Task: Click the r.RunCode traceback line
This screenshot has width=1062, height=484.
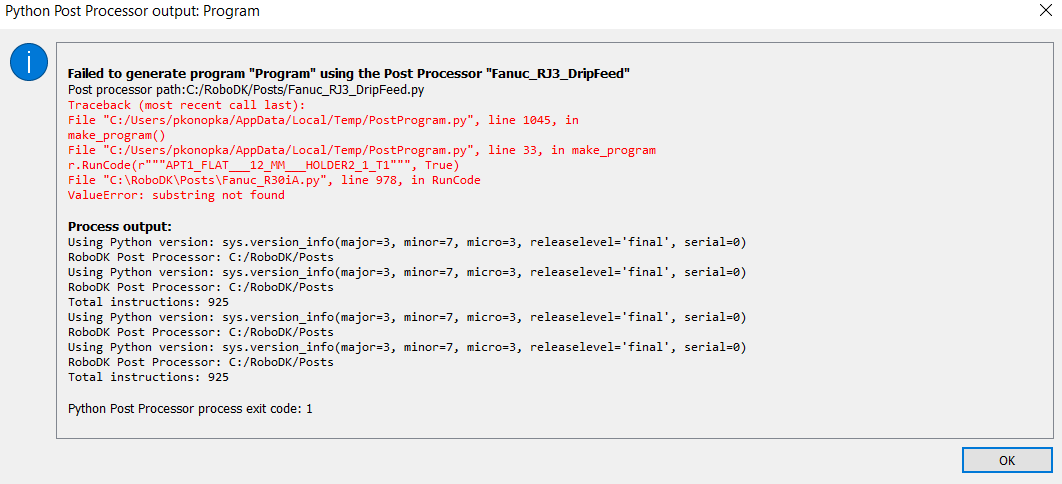Action: (x=264, y=165)
